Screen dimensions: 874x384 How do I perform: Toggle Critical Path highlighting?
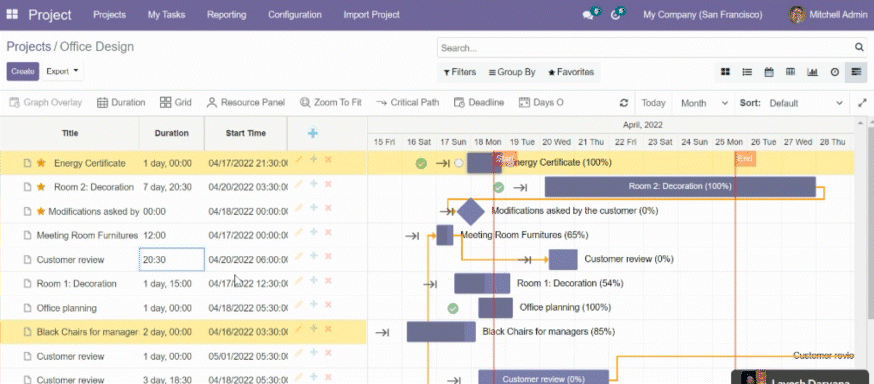pyautogui.click(x=407, y=103)
